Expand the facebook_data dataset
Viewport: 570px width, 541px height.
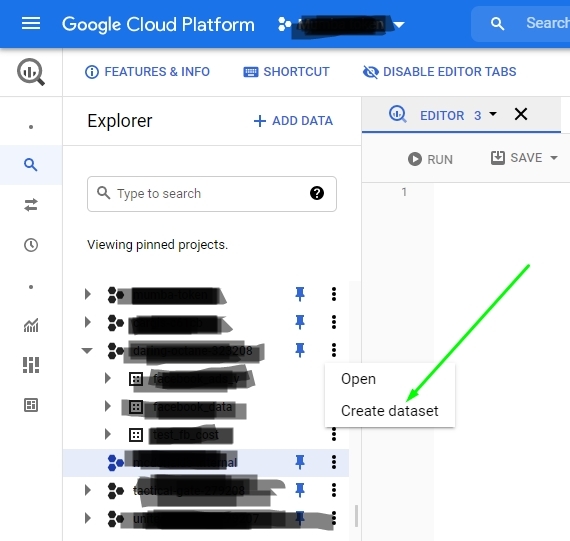pyautogui.click(x=108, y=406)
